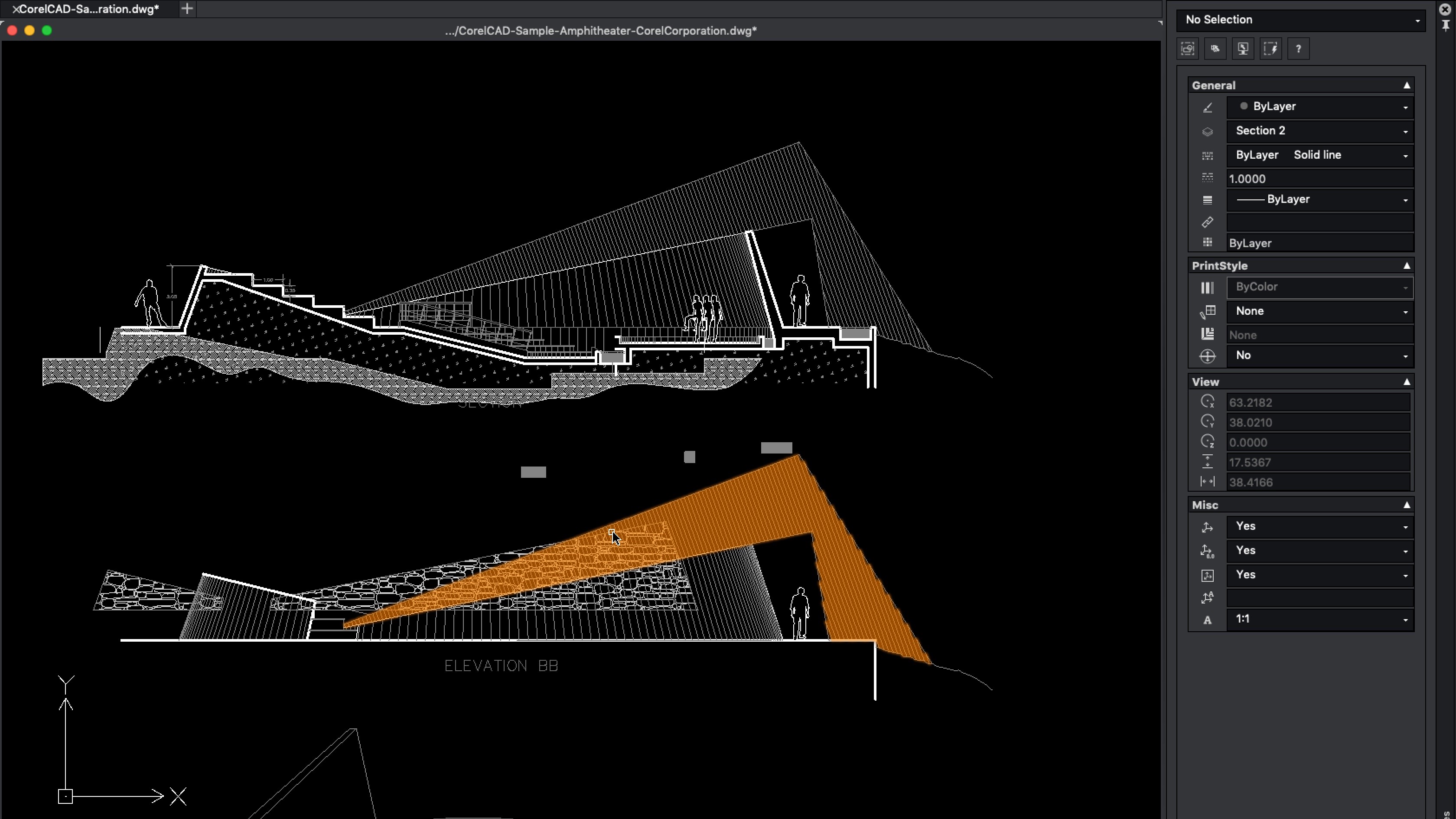The image size is (1456, 819).
Task: Open the third Yes dropdown in Misc
Action: coord(1320,575)
